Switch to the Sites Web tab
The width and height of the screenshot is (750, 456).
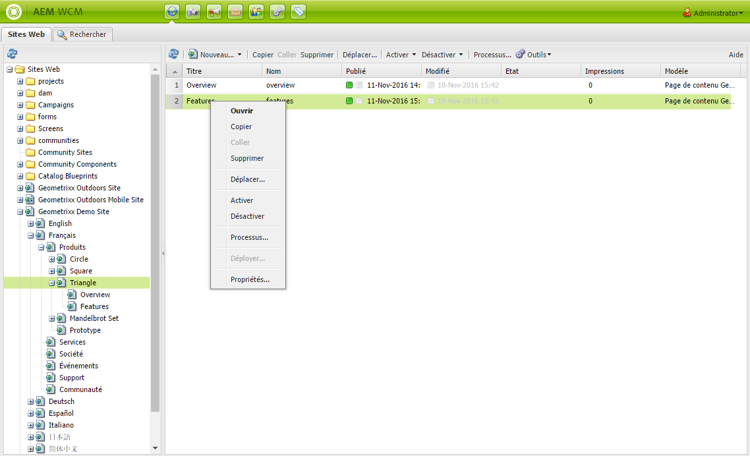pyautogui.click(x=26, y=34)
